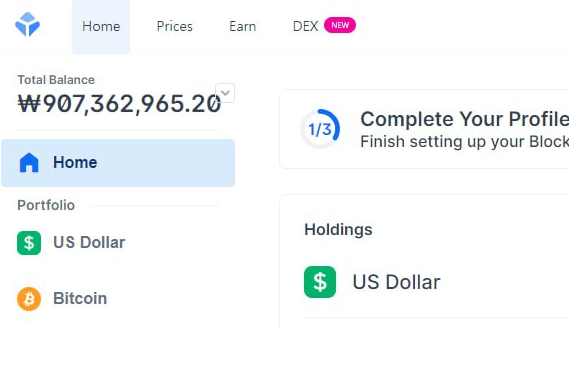Select Home in the left sidebar

tap(118, 163)
